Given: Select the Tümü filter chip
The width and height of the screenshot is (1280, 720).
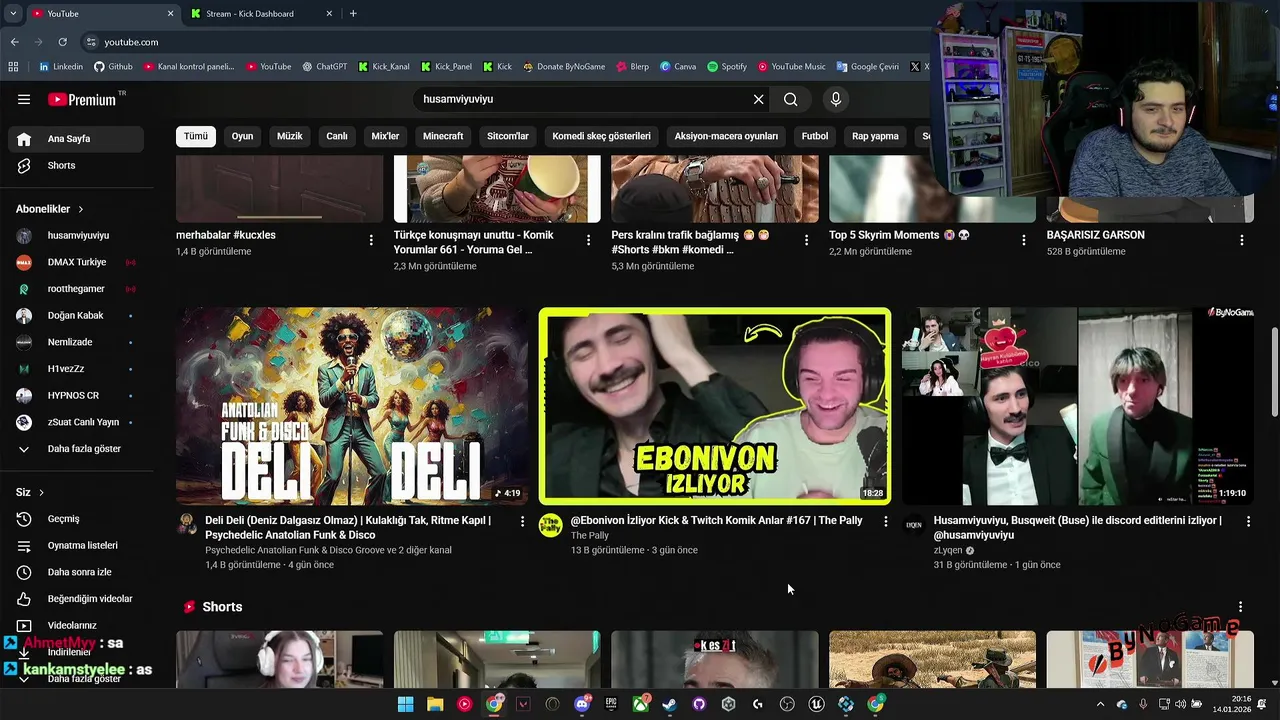Looking at the screenshot, I should coord(196,136).
